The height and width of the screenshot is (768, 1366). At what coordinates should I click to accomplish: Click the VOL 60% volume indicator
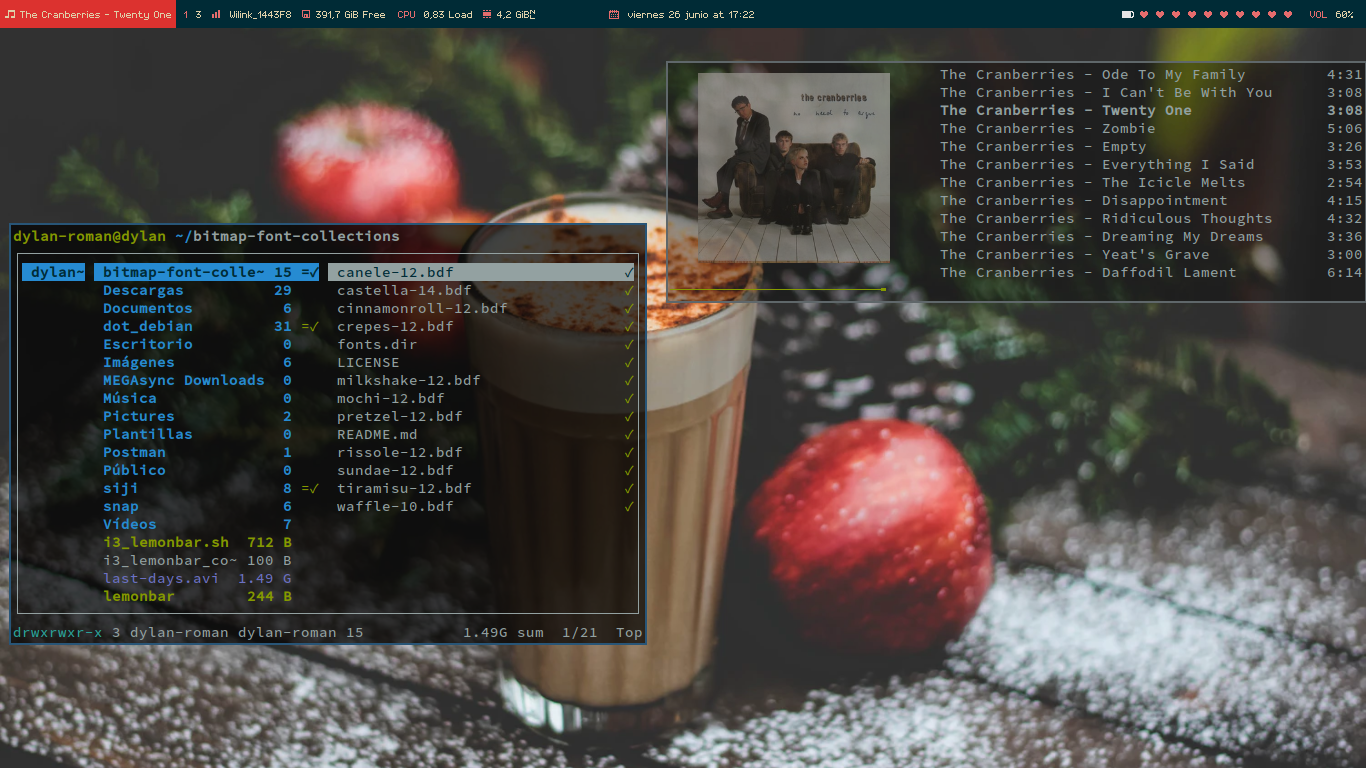coord(1331,15)
